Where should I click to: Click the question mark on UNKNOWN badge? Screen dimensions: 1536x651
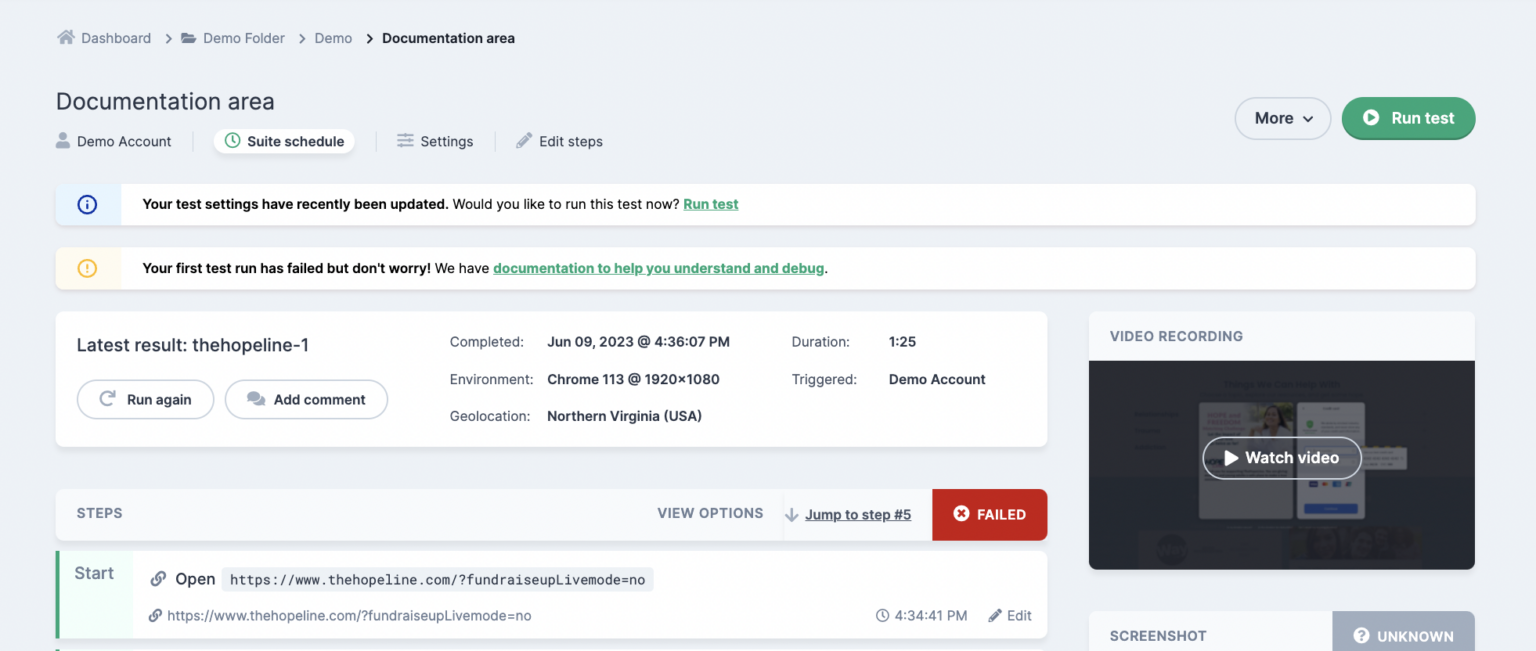pyautogui.click(x=1361, y=636)
